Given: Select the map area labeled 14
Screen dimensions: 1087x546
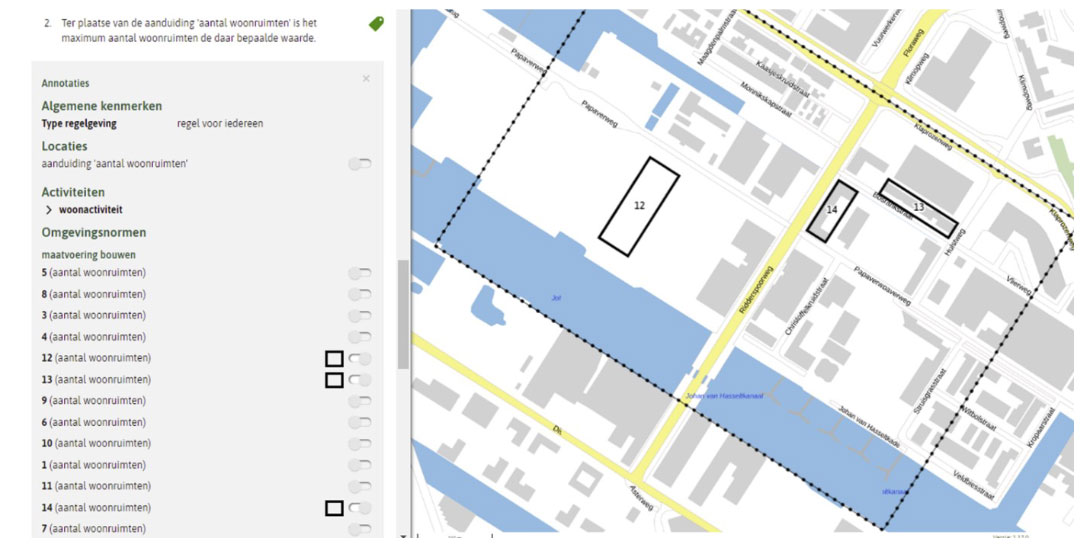Looking at the screenshot, I should (x=832, y=210).
